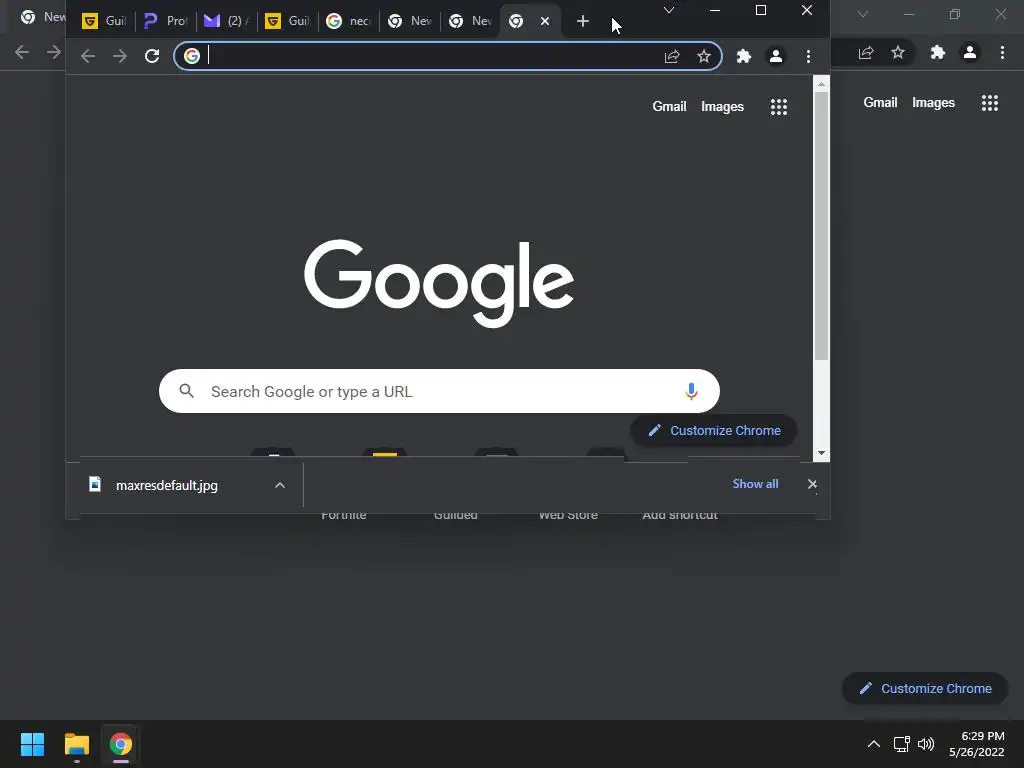The height and width of the screenshot is (768, 1024).
Task: Open profile avatar in front Chrome window
Action: click(775, 56)
